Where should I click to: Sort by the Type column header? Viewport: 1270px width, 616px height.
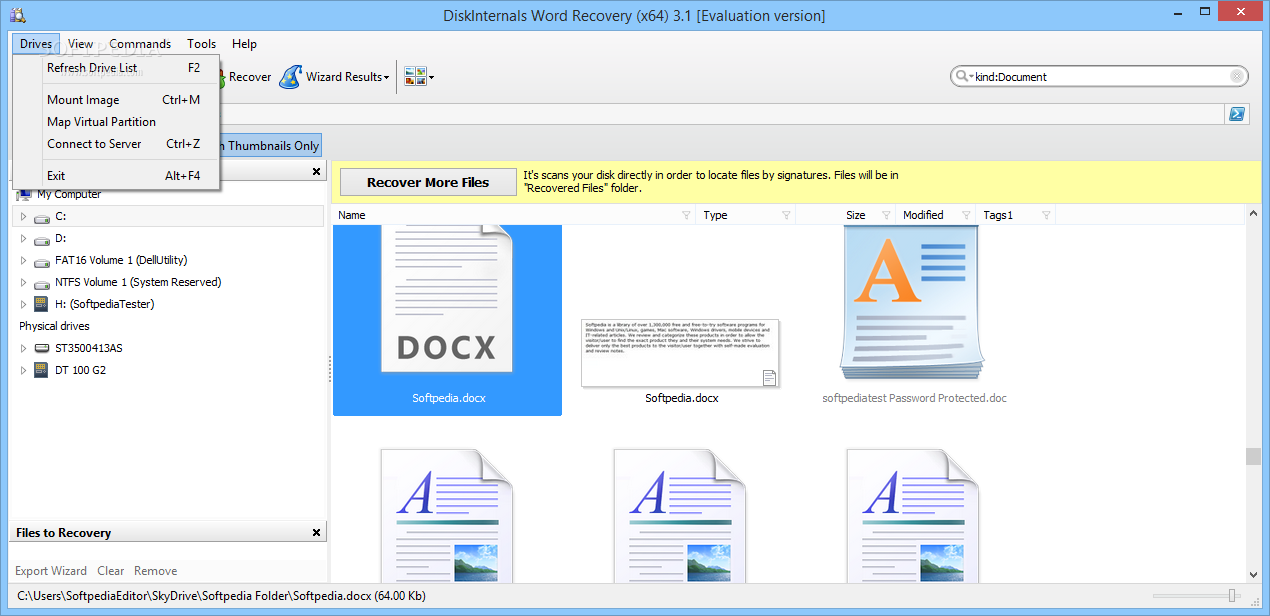point(715,215)
